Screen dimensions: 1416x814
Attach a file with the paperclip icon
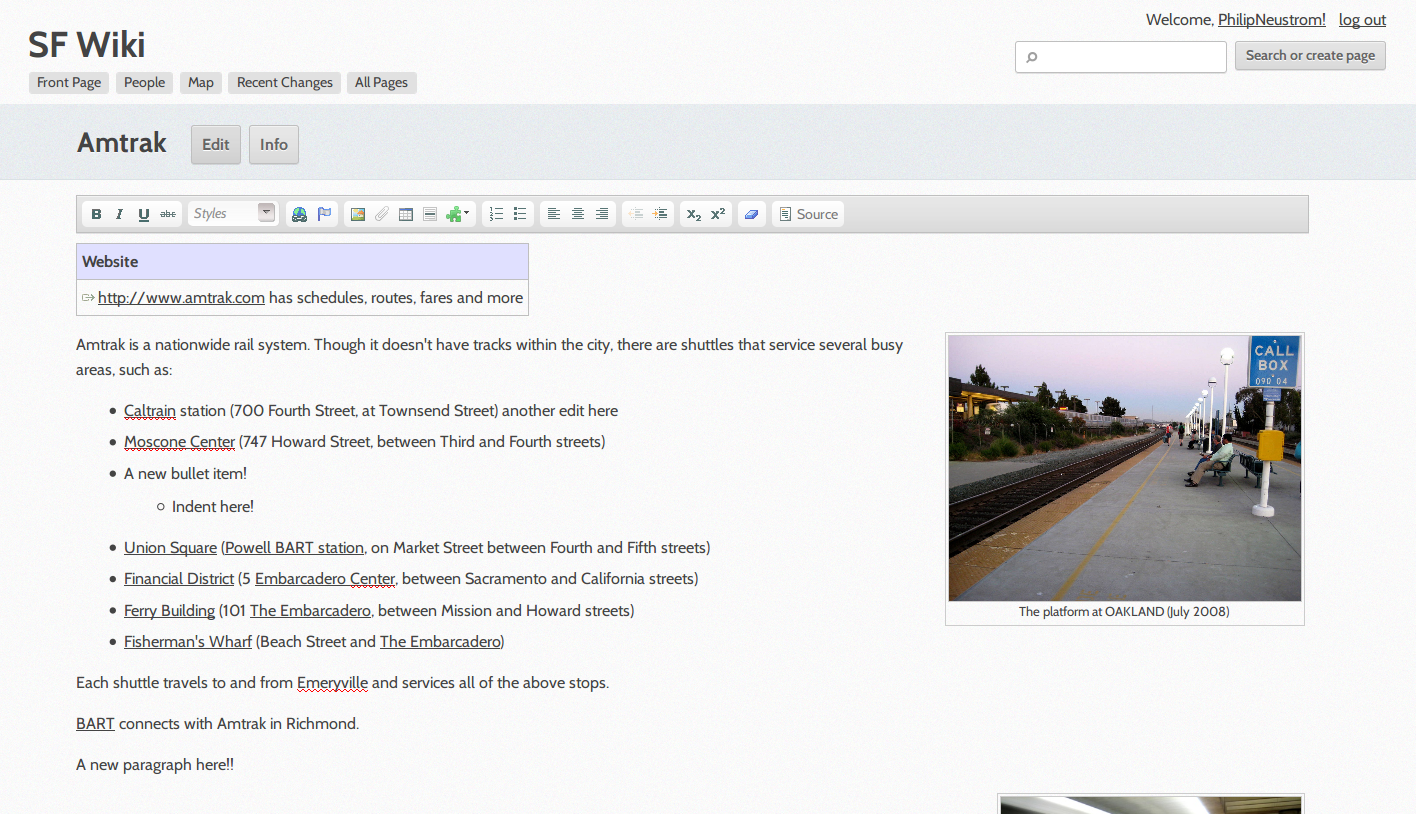point(381,214)
